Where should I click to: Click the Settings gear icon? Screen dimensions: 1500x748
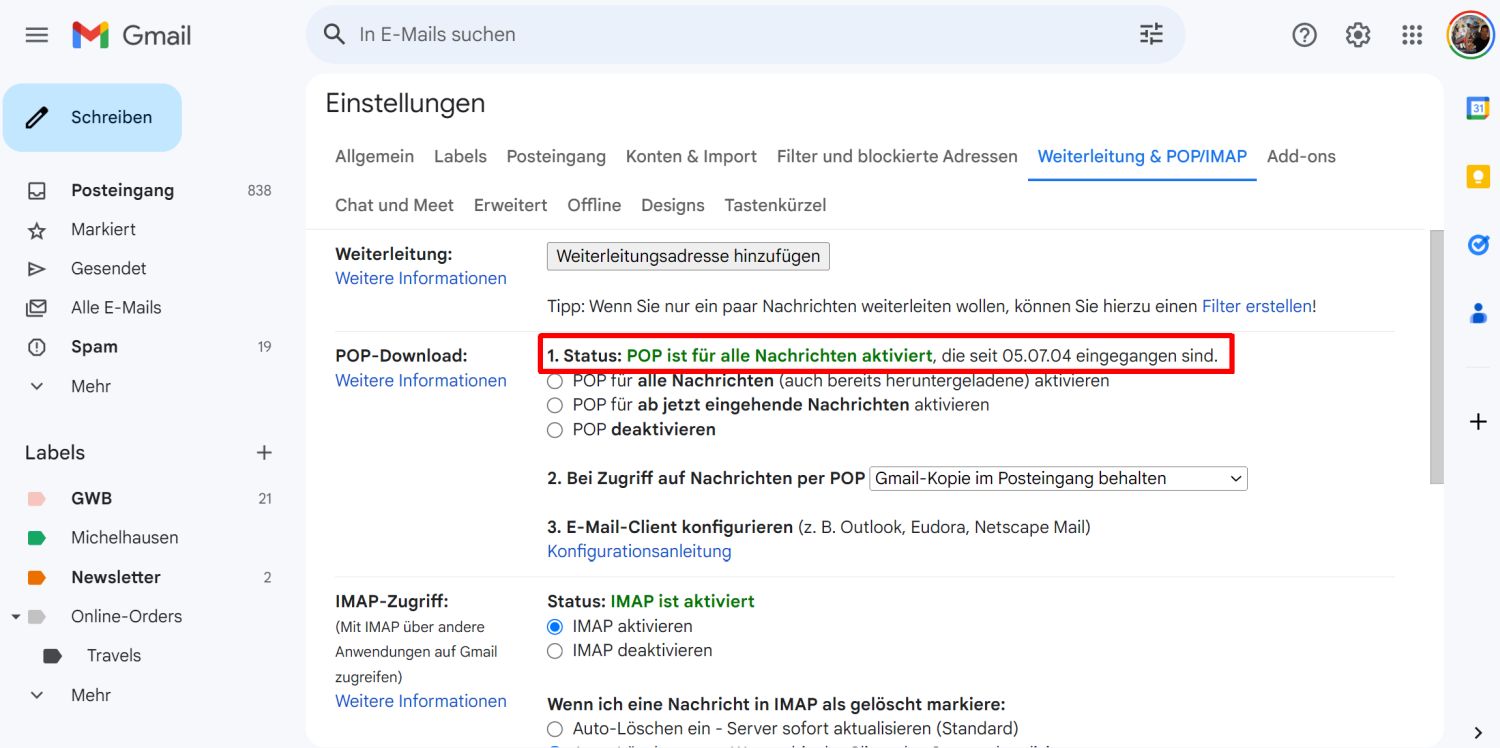tap(1358, 35)
